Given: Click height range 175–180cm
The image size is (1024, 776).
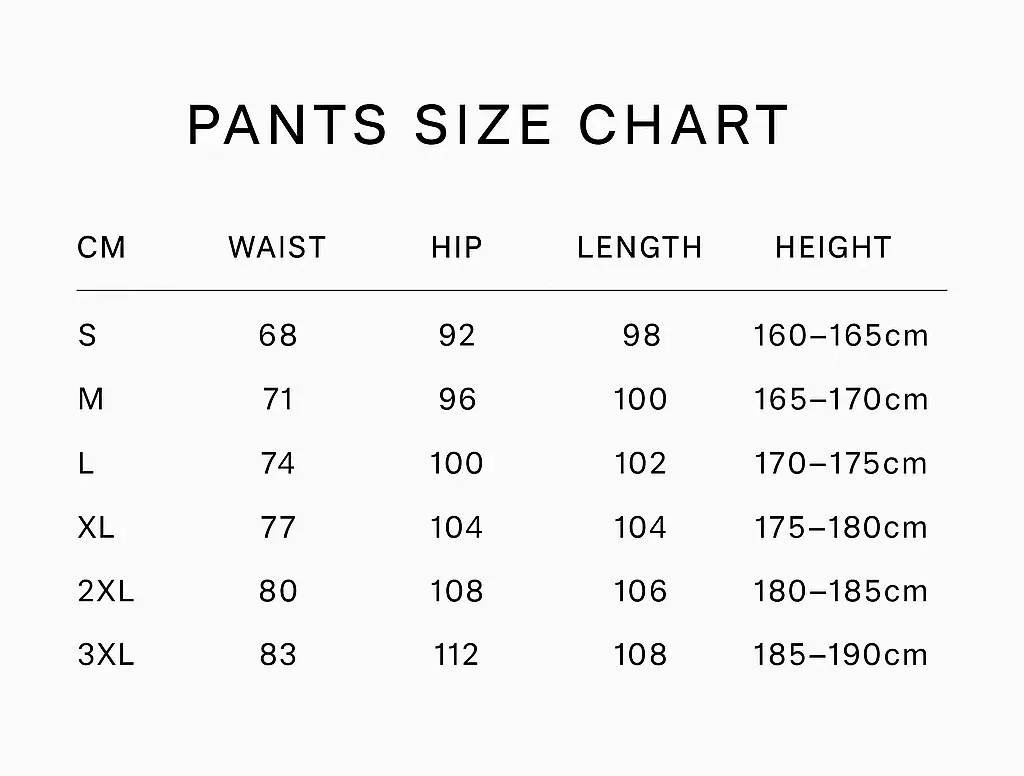Looking at the screenshot, I should coord(841,527).
